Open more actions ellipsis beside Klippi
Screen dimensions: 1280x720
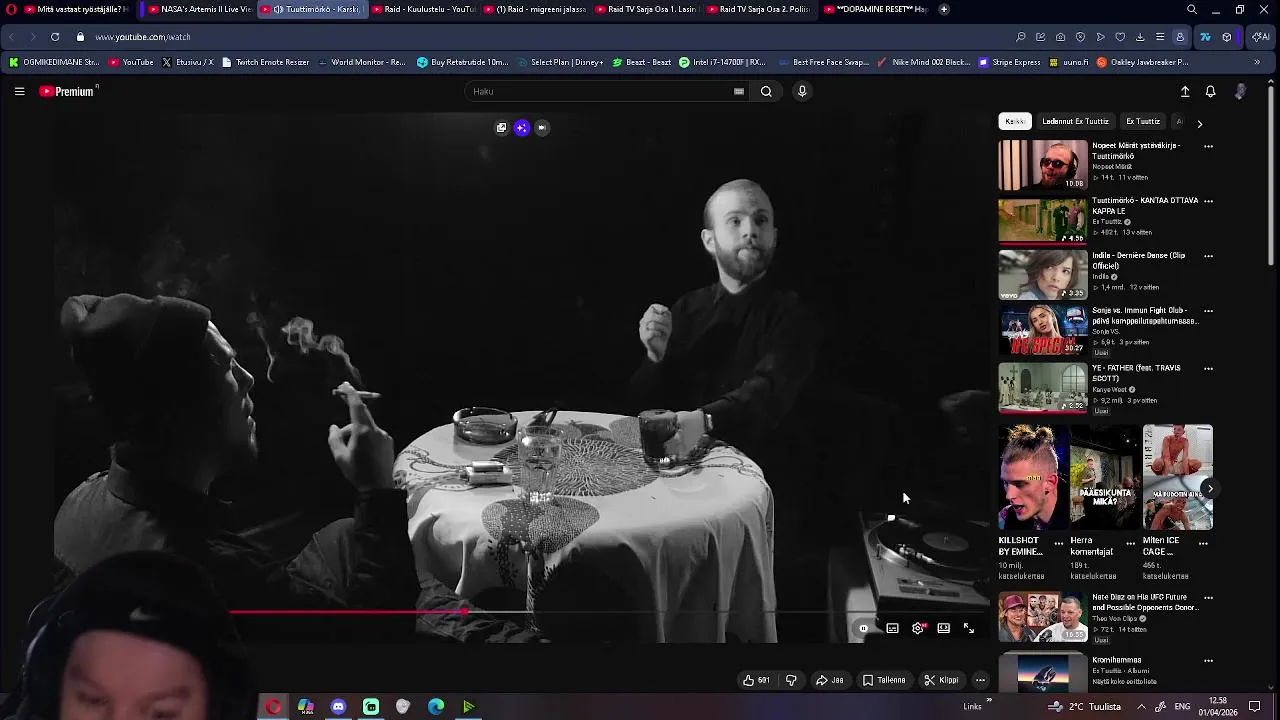point(980,680)
